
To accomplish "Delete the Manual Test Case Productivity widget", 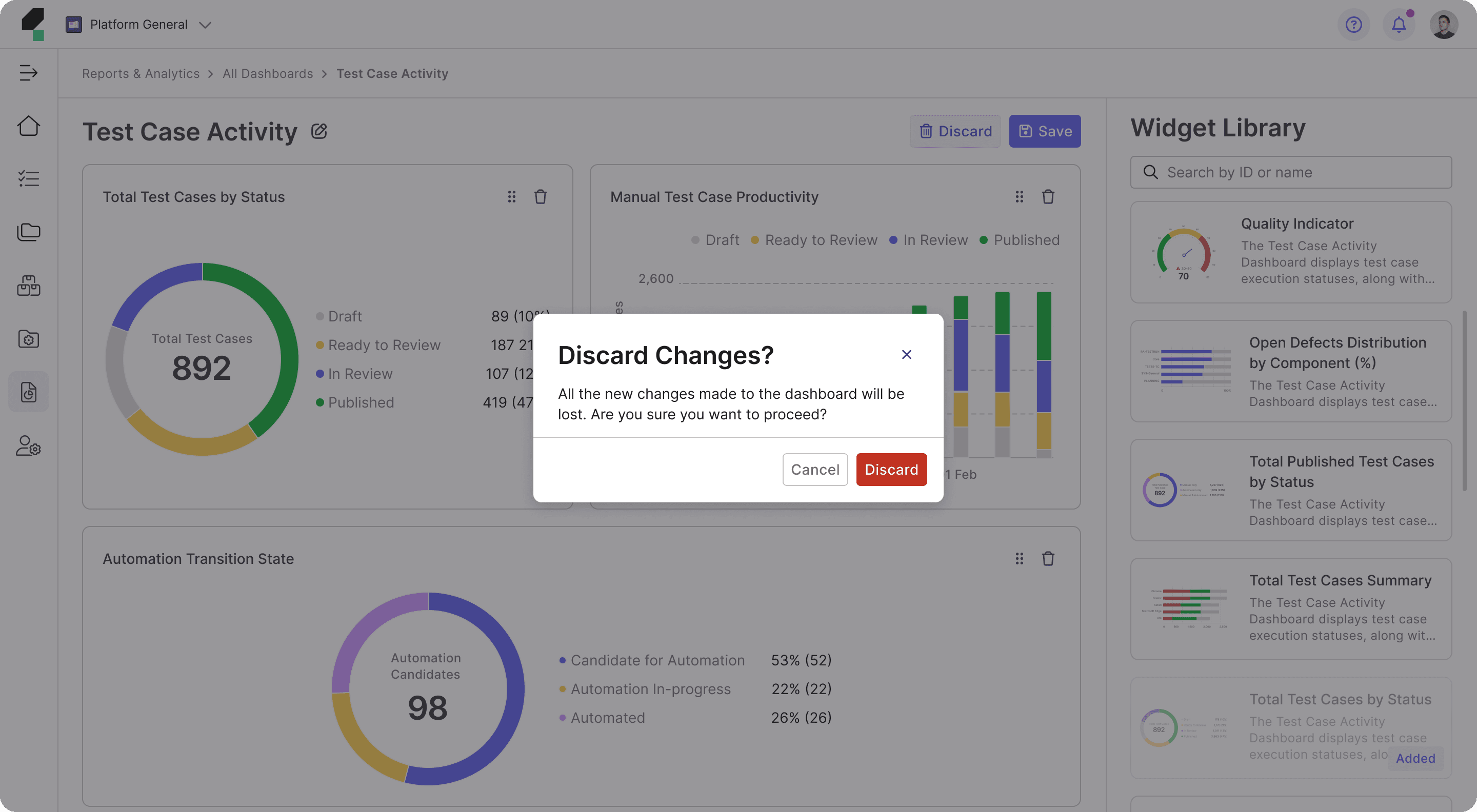I will coord(1048,197).
